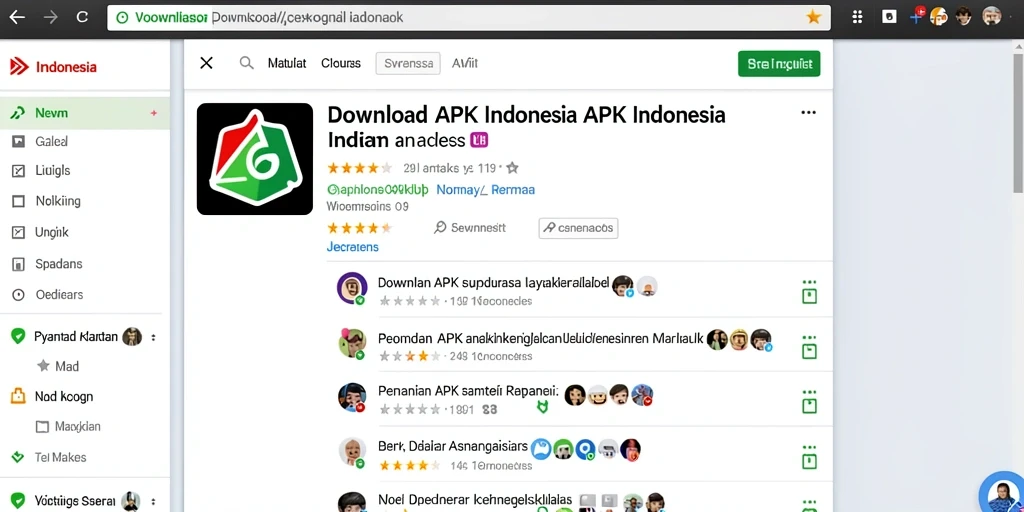
Task: Open the apps grid icon in browser toolbar
Action: [857, 17]
